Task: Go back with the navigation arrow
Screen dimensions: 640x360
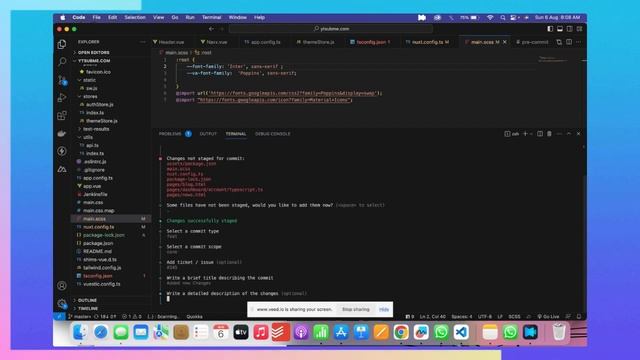Action: tap(211, 29)
